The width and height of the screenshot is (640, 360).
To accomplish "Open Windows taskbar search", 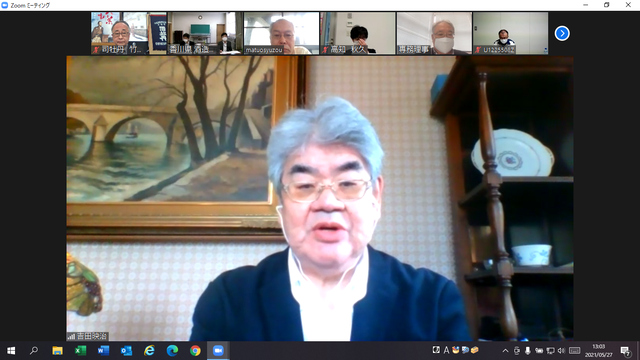I will [x=34, y=351].
